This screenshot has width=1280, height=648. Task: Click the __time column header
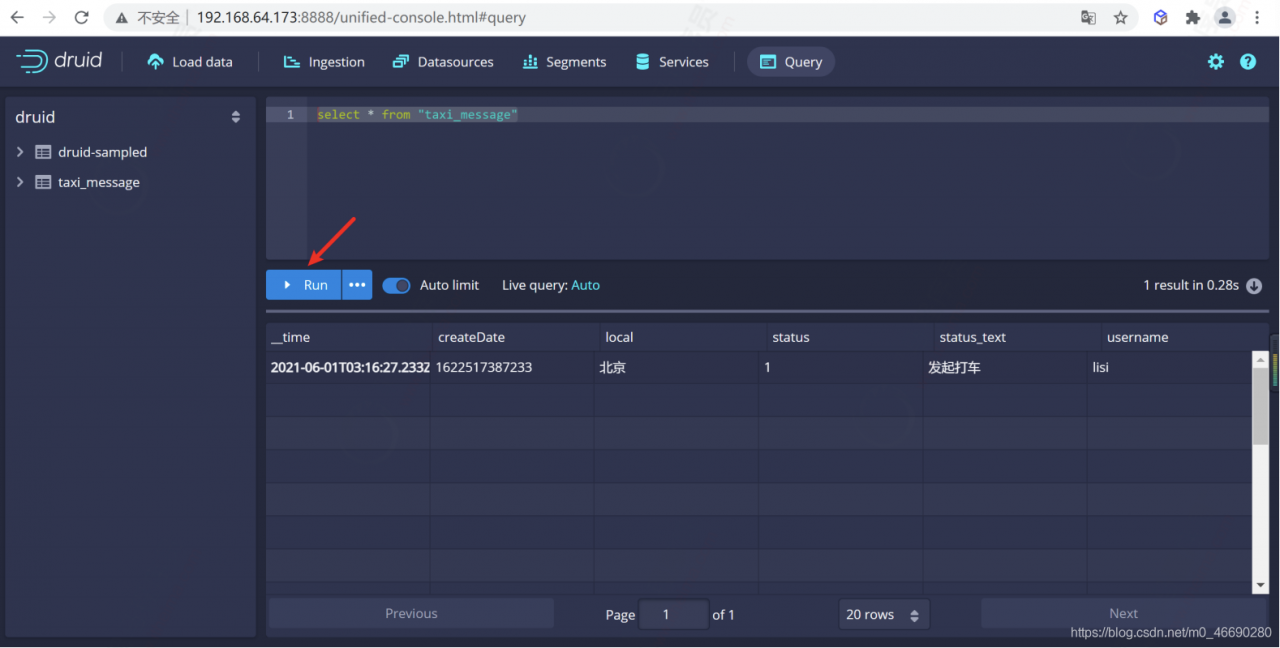click(x=348, y=337)
